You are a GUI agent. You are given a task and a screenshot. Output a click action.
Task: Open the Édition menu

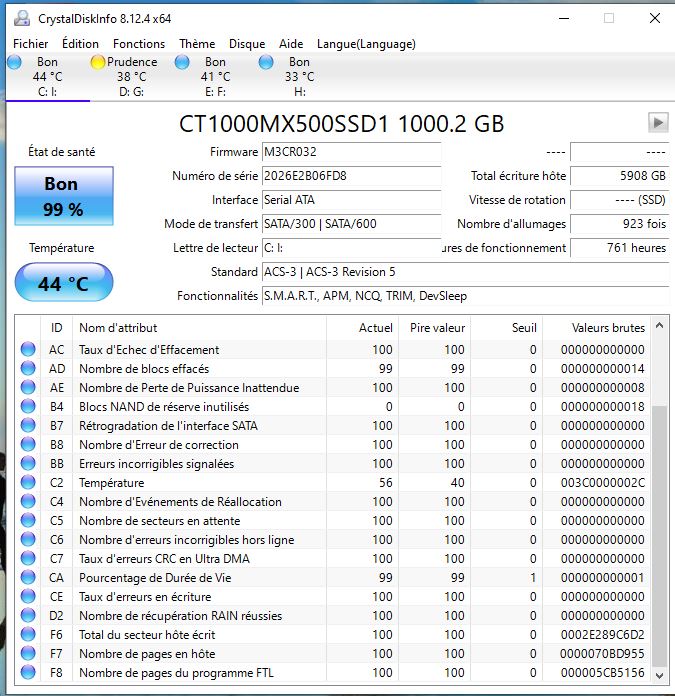pos(80,44)
